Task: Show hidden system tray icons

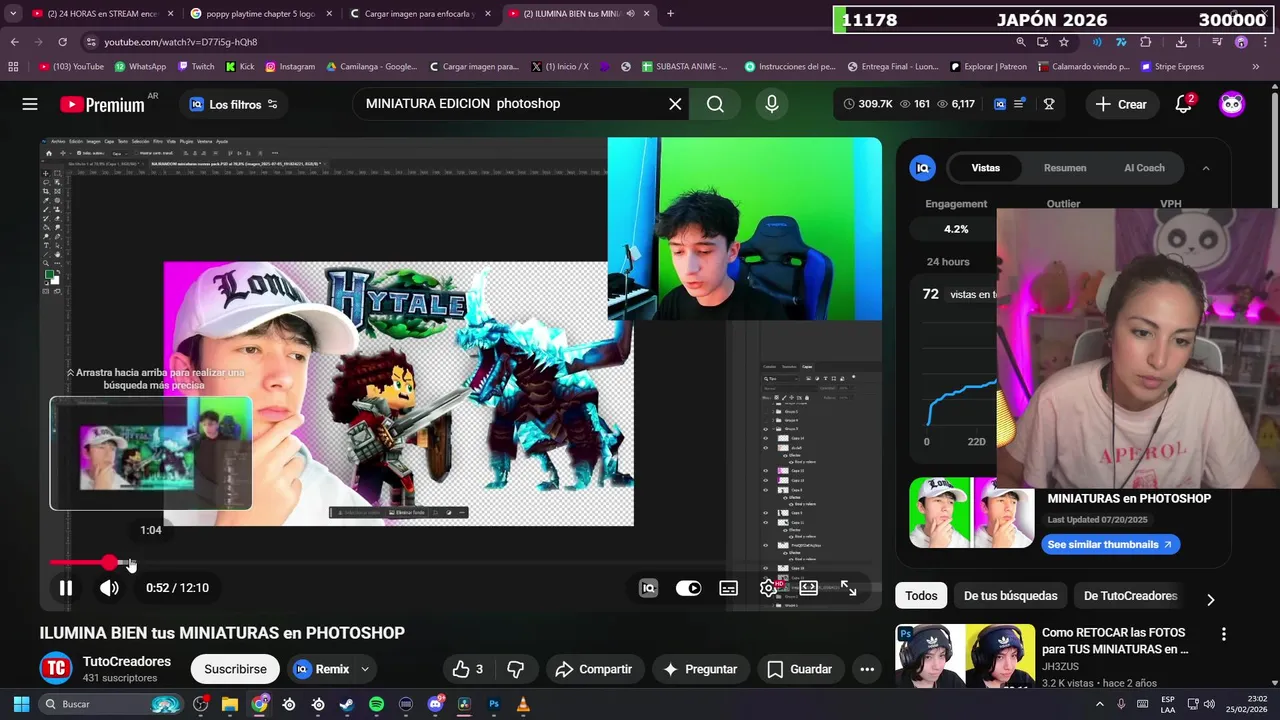Action: (x=1100, y=704)
